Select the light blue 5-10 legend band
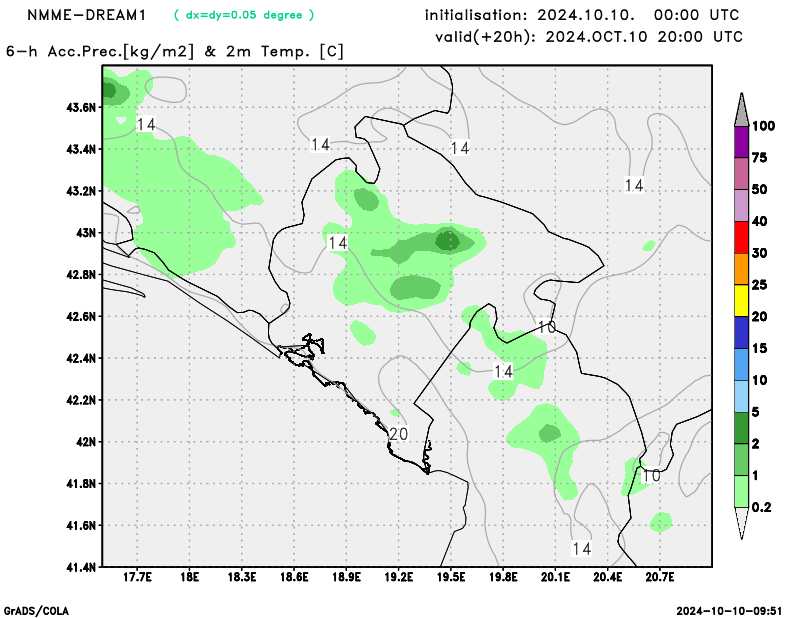This screenshot has height=618, width=800. (x=741, y=396)
